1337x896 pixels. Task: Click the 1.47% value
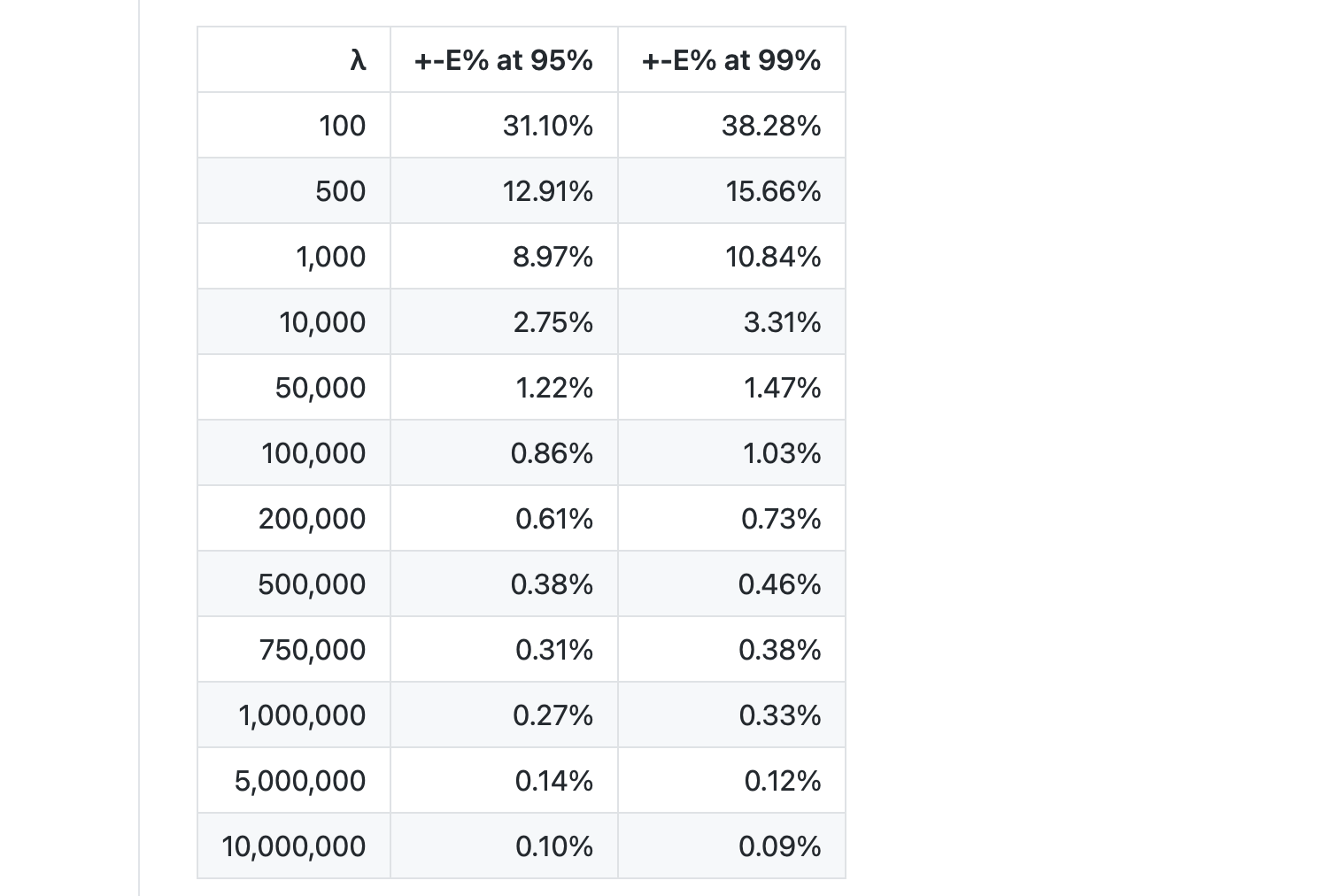tap(782, 388)
